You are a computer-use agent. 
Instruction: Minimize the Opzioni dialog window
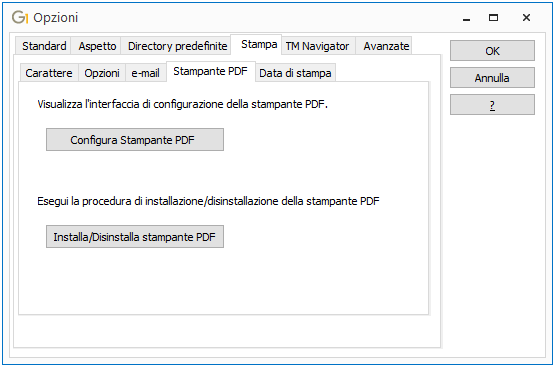coord(467,18)
